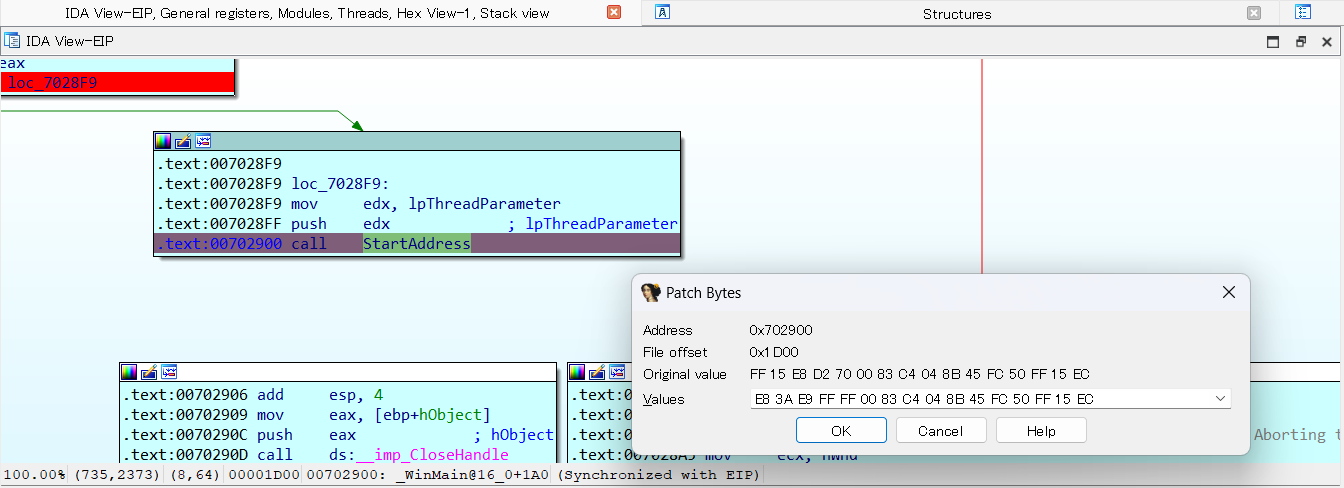Cancel the Patch Bytes dialog

coord(941,430)
